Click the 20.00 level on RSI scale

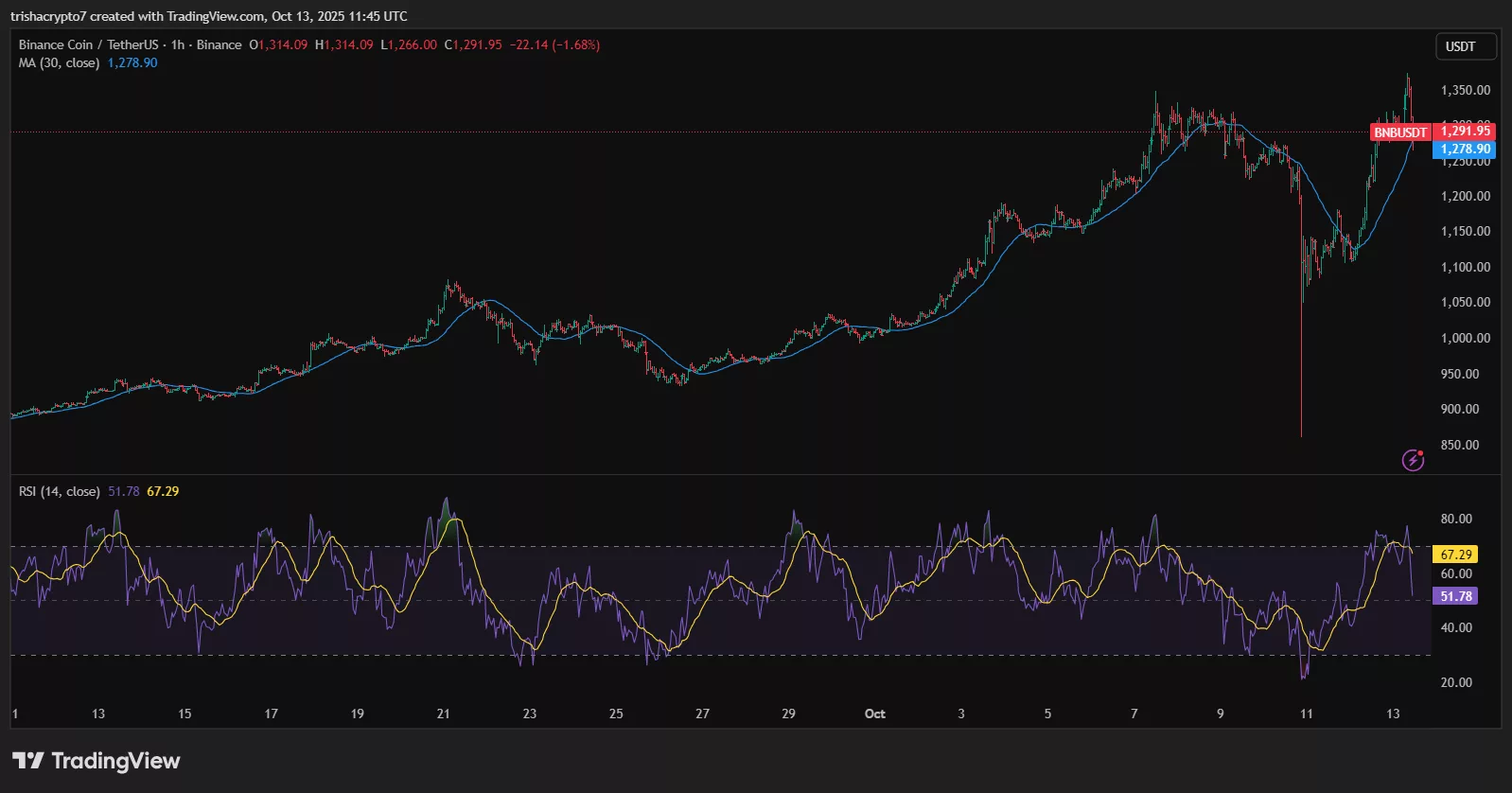(1456, 682)
